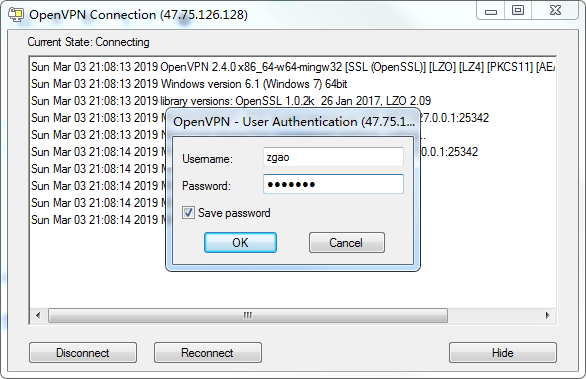Hide the connection log window
Viewport: 586px width, 379px height.
(503, 352)
